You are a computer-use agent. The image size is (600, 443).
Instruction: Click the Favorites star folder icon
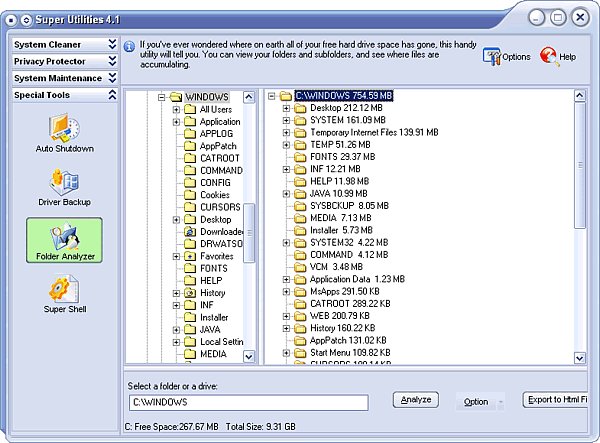pyautogui.click(x=190, y=256)
